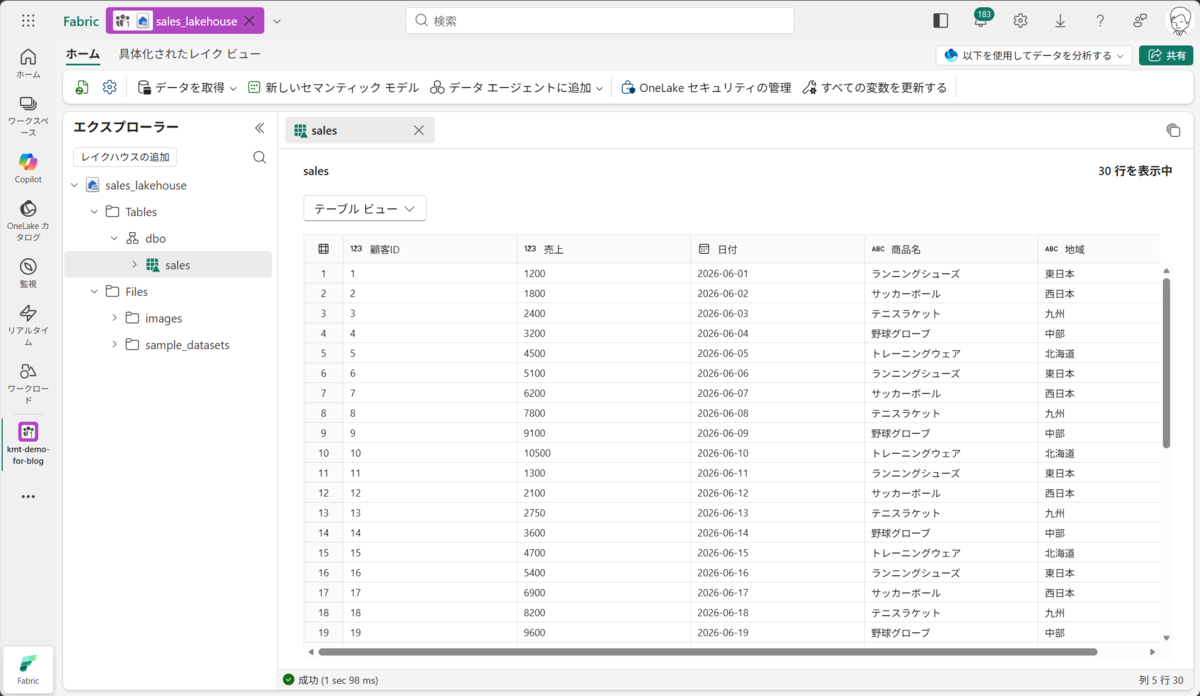The image size is (1200, 696).
Task: Open the app launcher waffle menu
Action: 28,21
